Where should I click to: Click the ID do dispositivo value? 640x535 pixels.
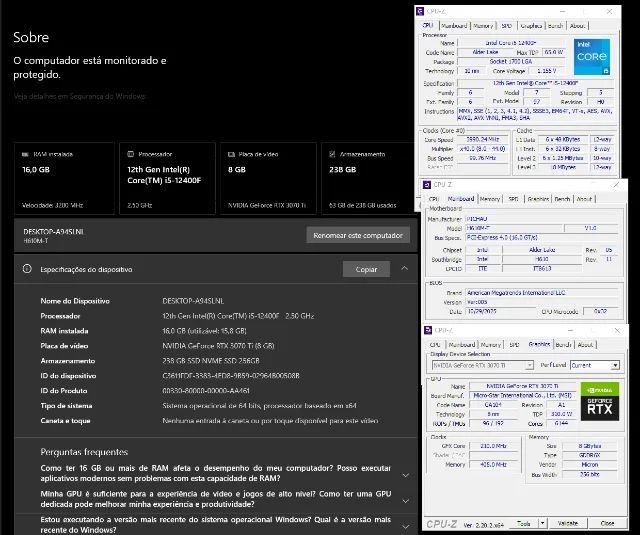tap(231, 375)
